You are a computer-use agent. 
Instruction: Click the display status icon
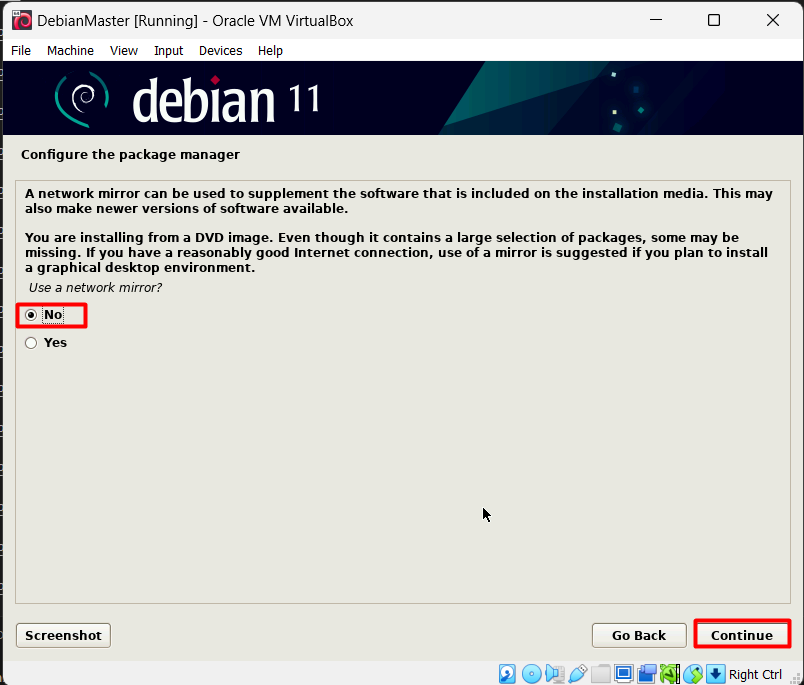coord(624,674)
